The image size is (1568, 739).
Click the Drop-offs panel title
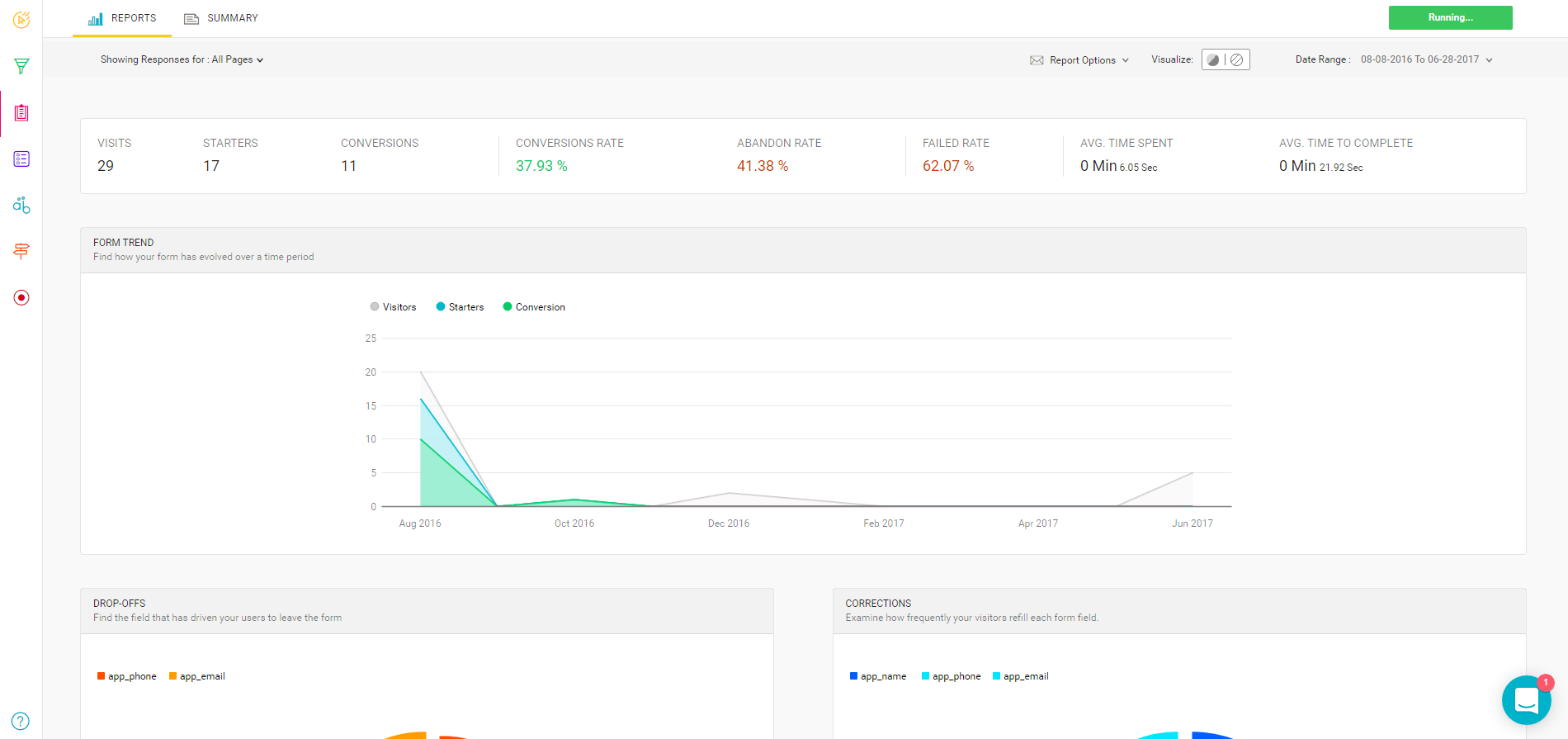point(120,604)
